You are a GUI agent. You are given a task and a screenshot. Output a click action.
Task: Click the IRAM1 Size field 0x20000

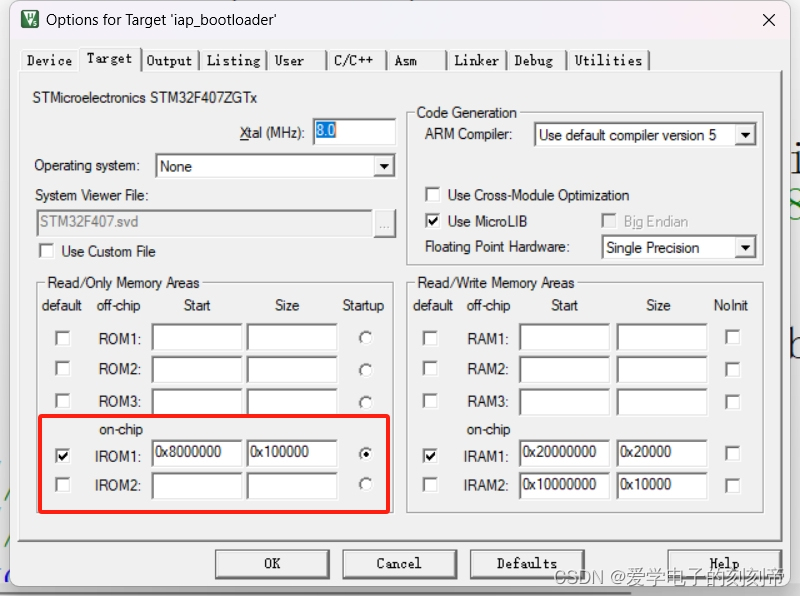(x=662, y=453)
